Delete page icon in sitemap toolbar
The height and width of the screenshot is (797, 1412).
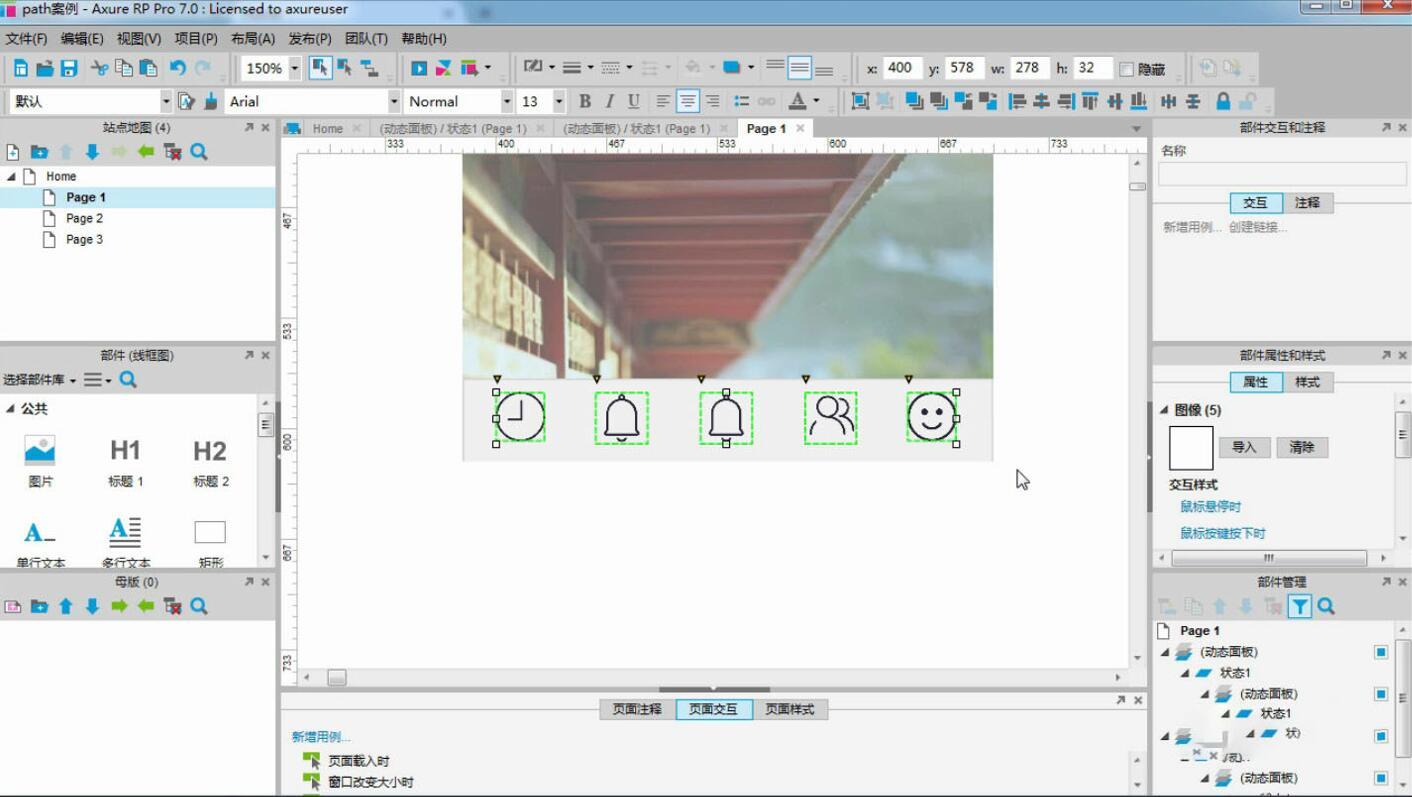pyautogui.click(x=172, y=152)
